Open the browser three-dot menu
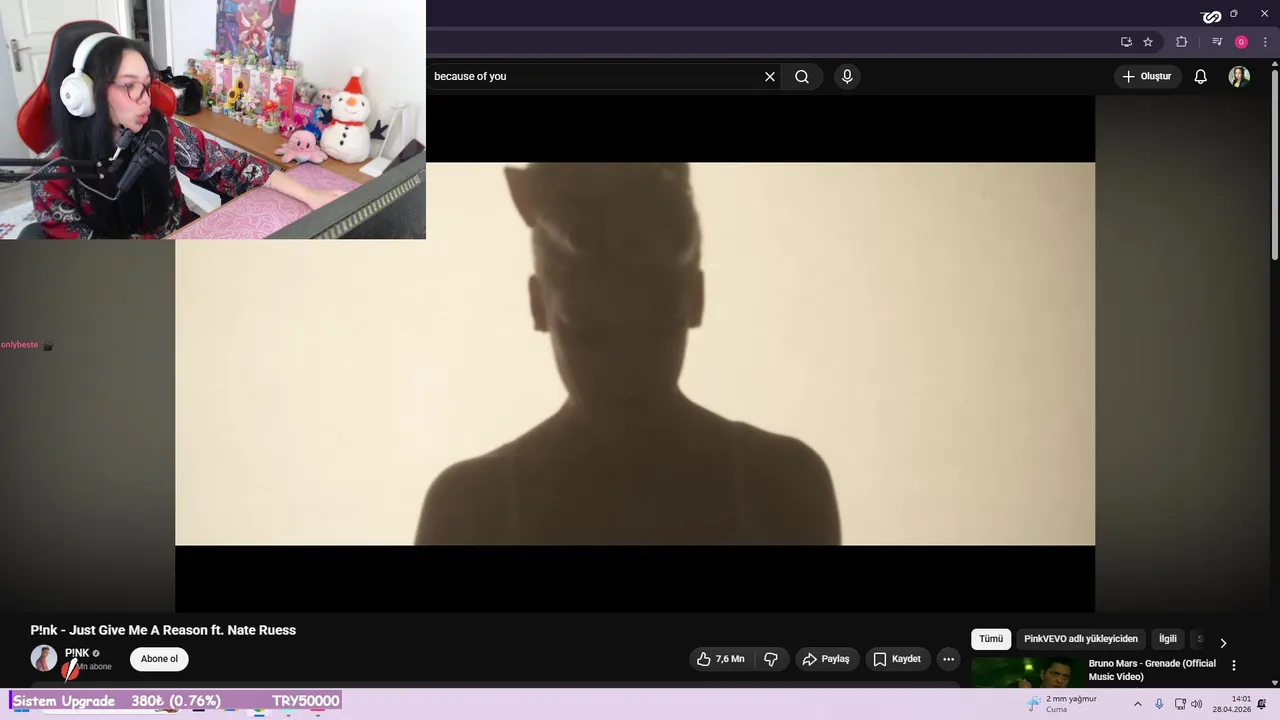Screen dimensions: 1280x720 [x=1265, y=42]
